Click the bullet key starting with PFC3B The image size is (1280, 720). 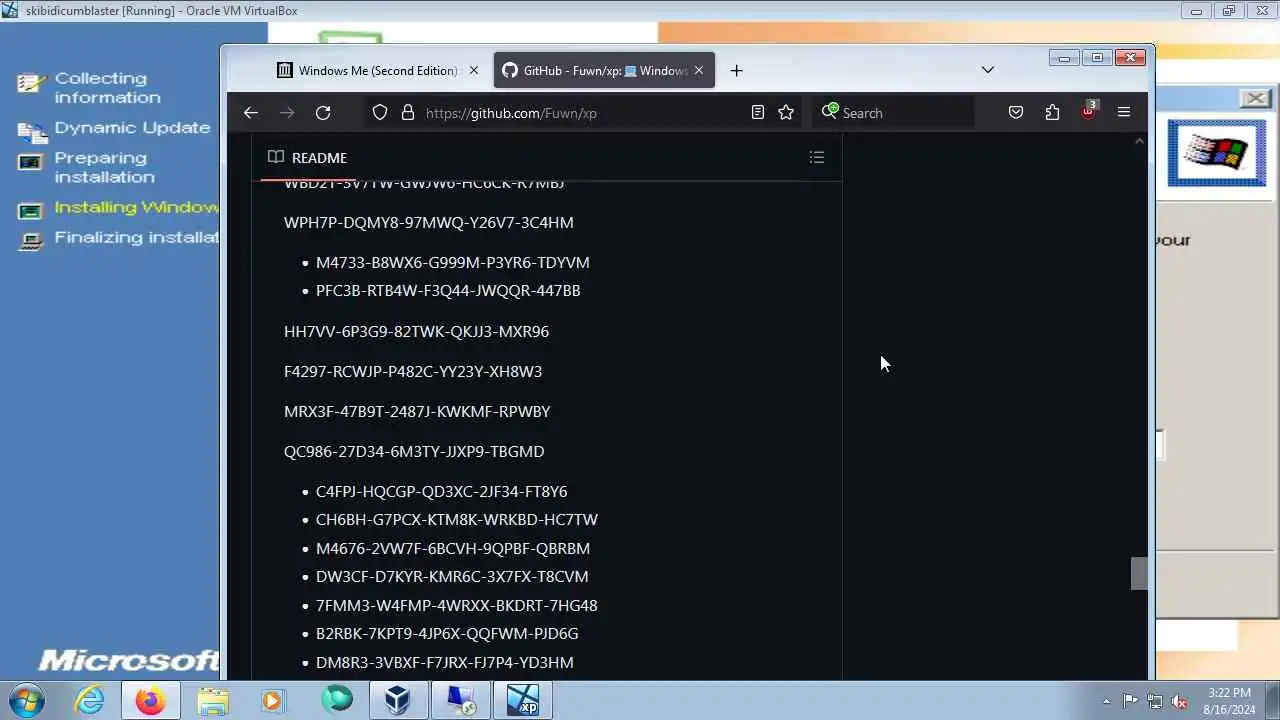click(x=448, y=290)
